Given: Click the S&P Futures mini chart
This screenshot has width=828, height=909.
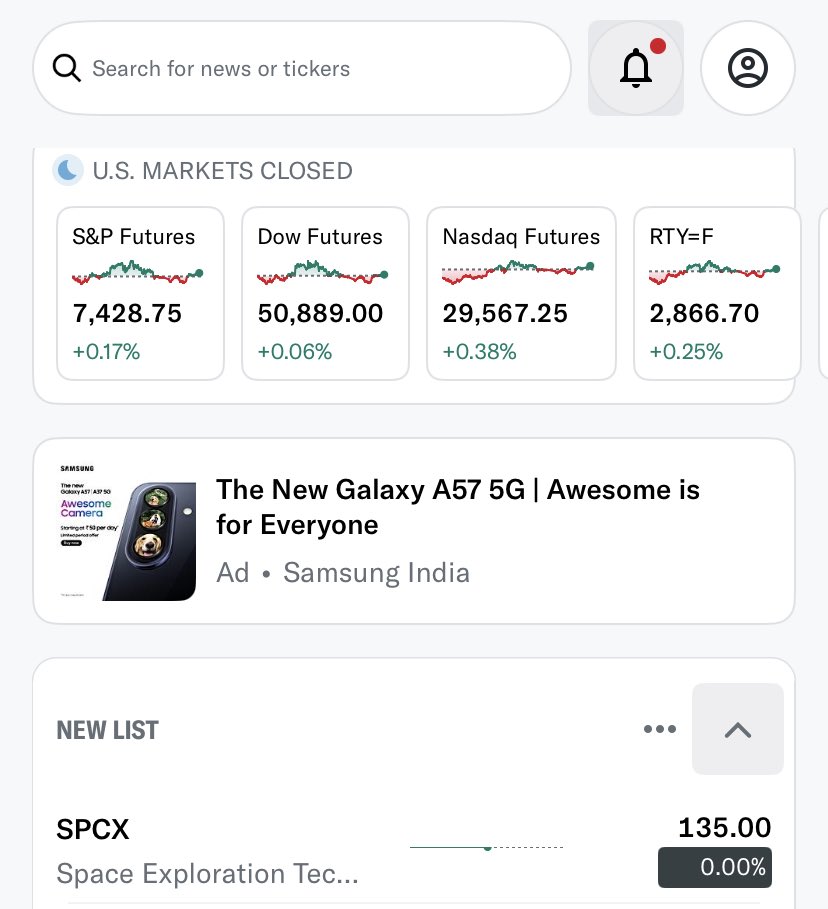Looking at the screenshot, I should point(137,272).
